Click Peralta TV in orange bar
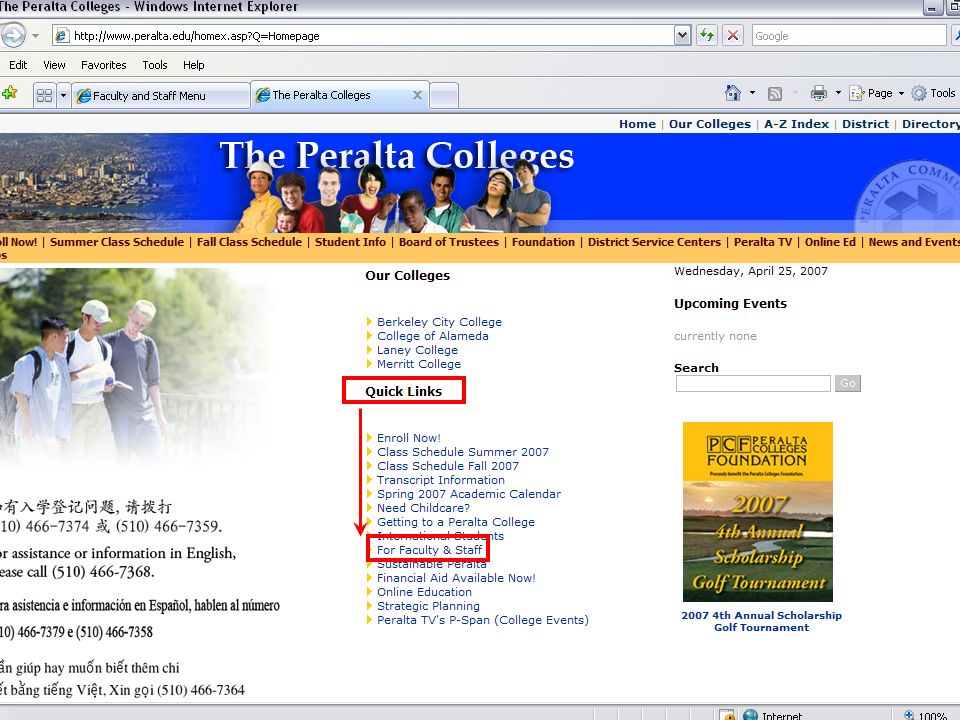960x720 pixels. 763,242
